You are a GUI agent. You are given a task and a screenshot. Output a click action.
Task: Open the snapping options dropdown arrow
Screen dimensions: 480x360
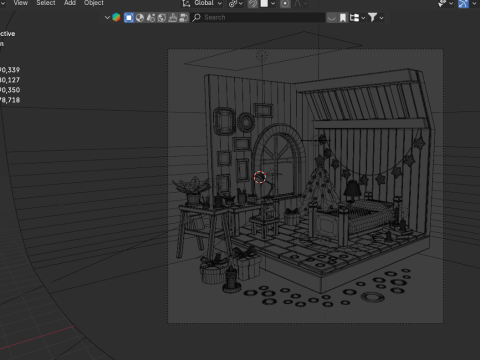click(273, 3)
